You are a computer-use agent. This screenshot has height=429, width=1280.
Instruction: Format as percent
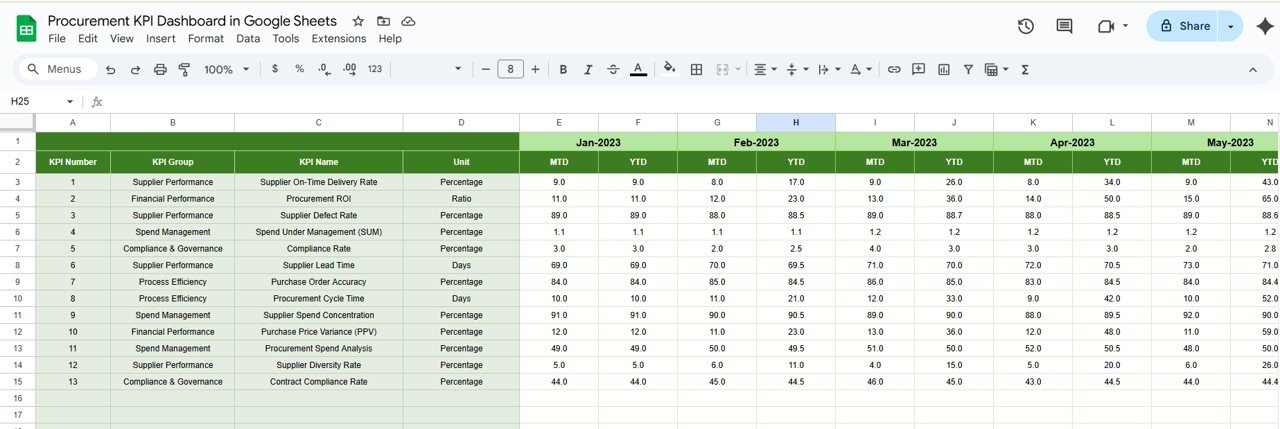pyautogui.click(x=299, y=69)
